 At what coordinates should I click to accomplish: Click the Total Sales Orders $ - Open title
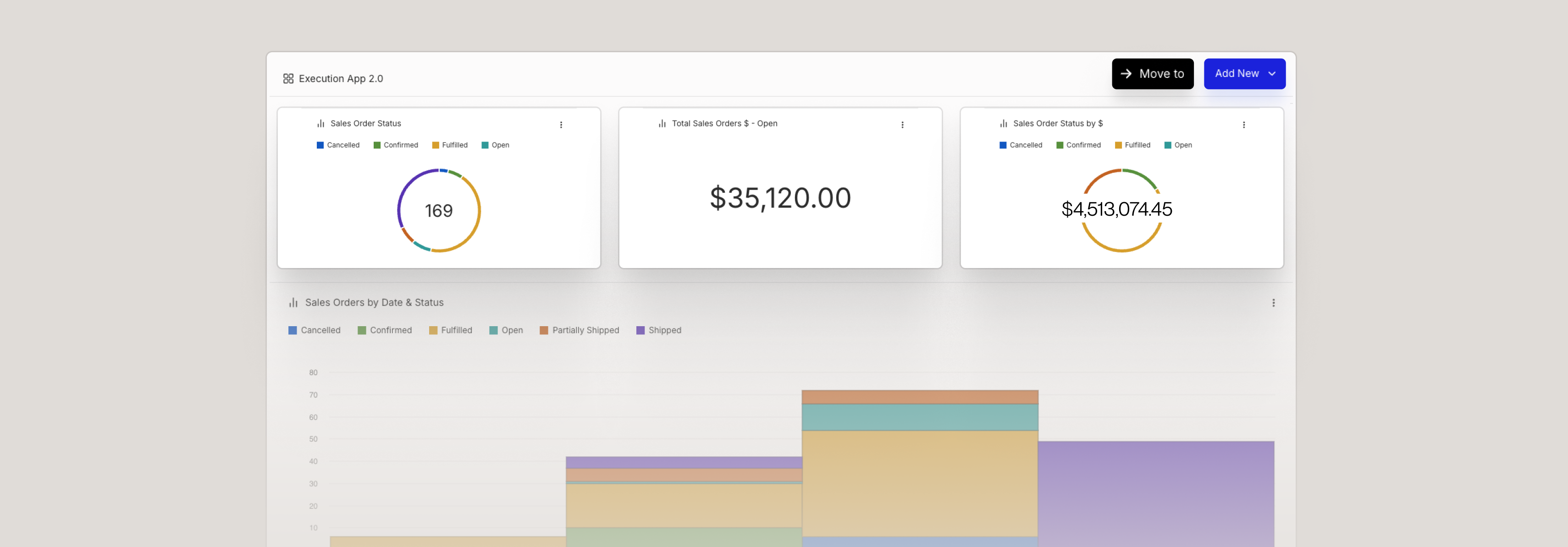(x=724, y=124)
